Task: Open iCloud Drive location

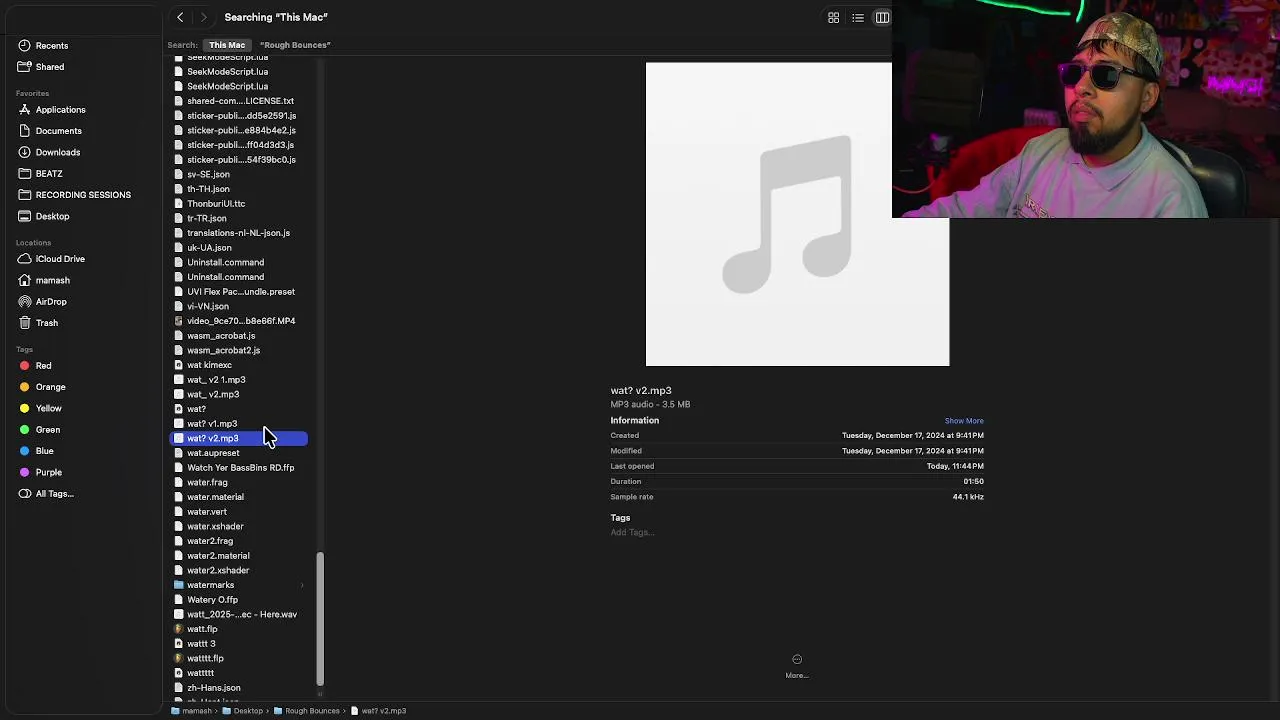Action: (60, 259)
